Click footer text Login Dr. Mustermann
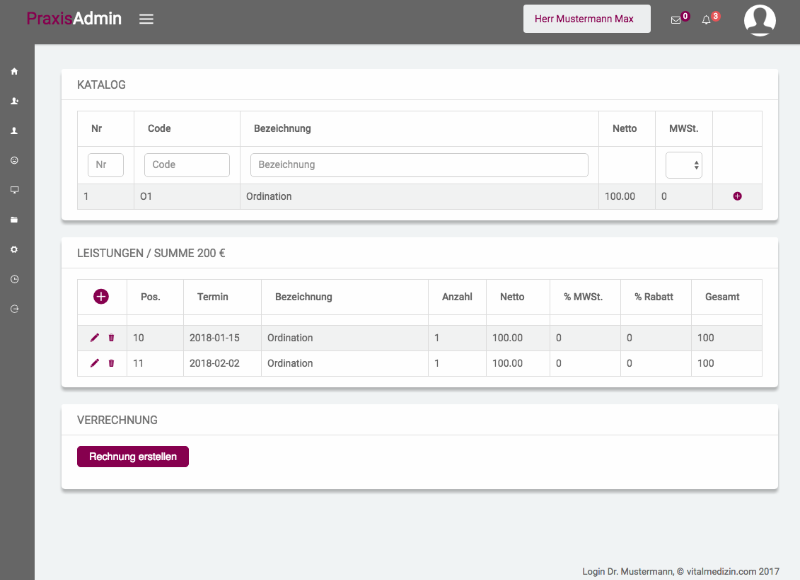Viewport: 800px width, 580px height. [x=628, y=572]
